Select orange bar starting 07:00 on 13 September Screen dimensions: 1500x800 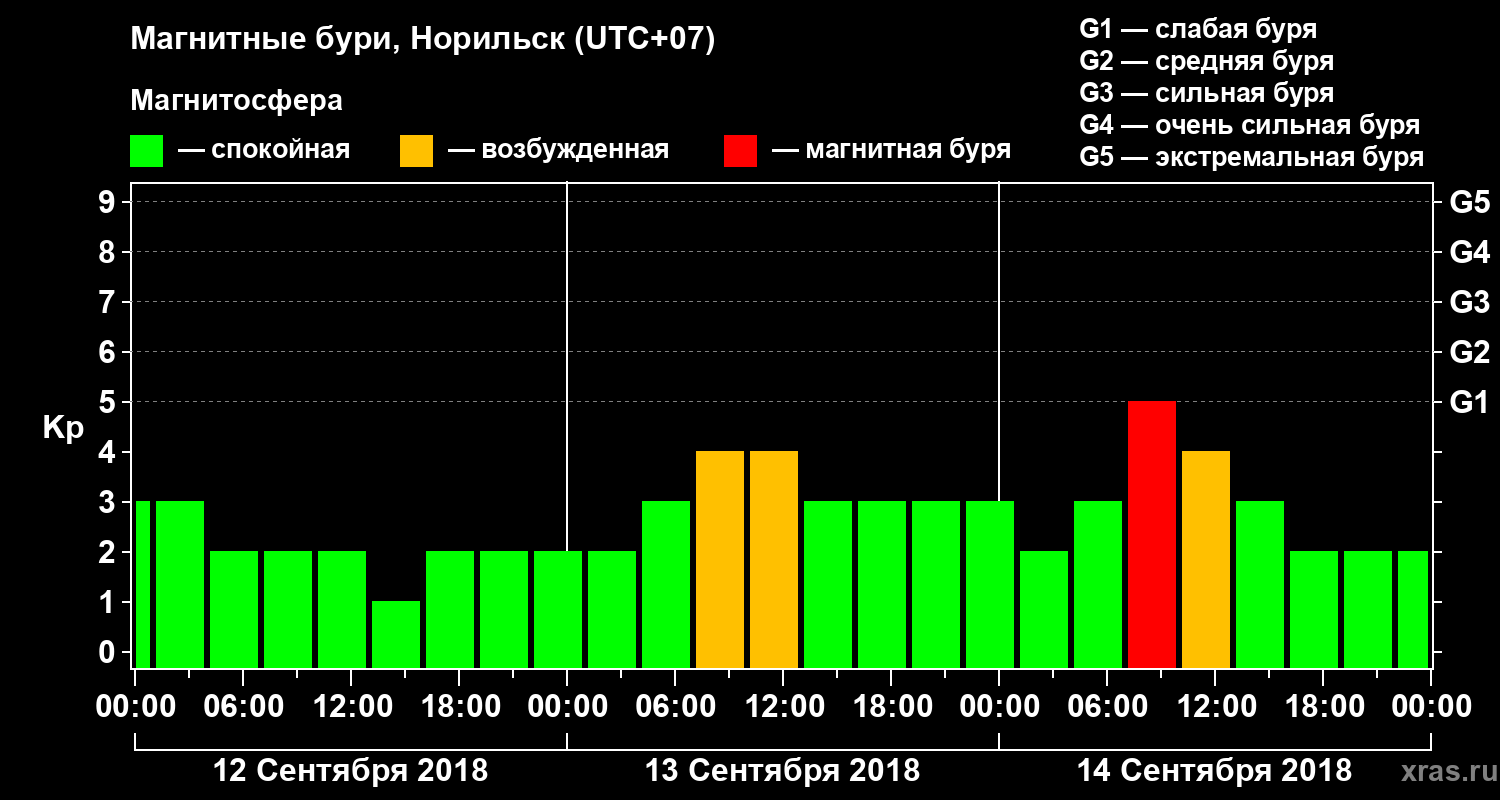click(x=720, y=559)
